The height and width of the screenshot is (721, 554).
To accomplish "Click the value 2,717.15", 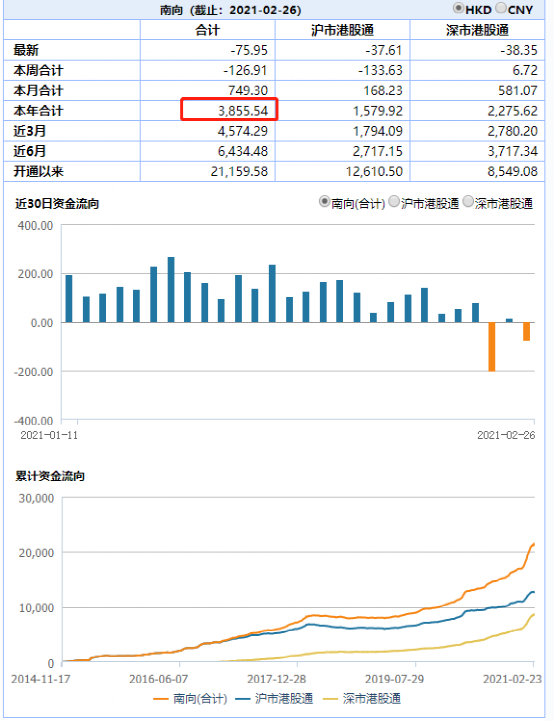I will 378,151.
